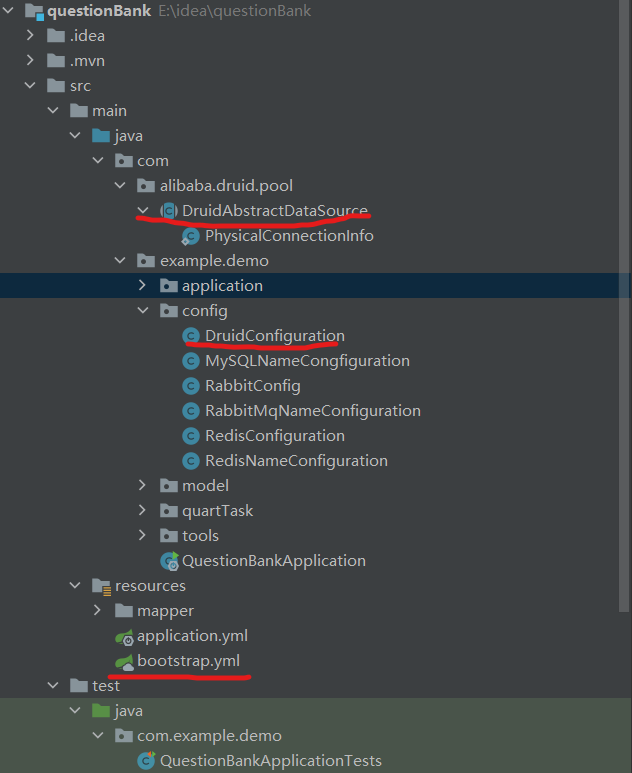Click the quartTask package icon

tap(169, 511)
